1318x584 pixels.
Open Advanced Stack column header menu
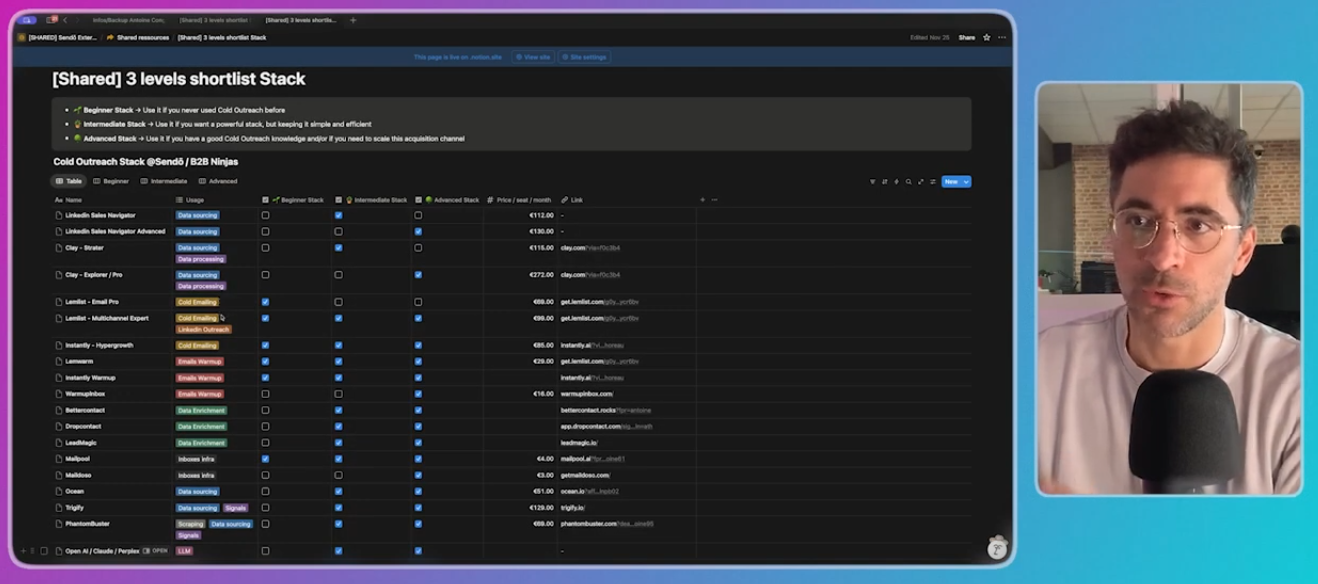point(448,200)
